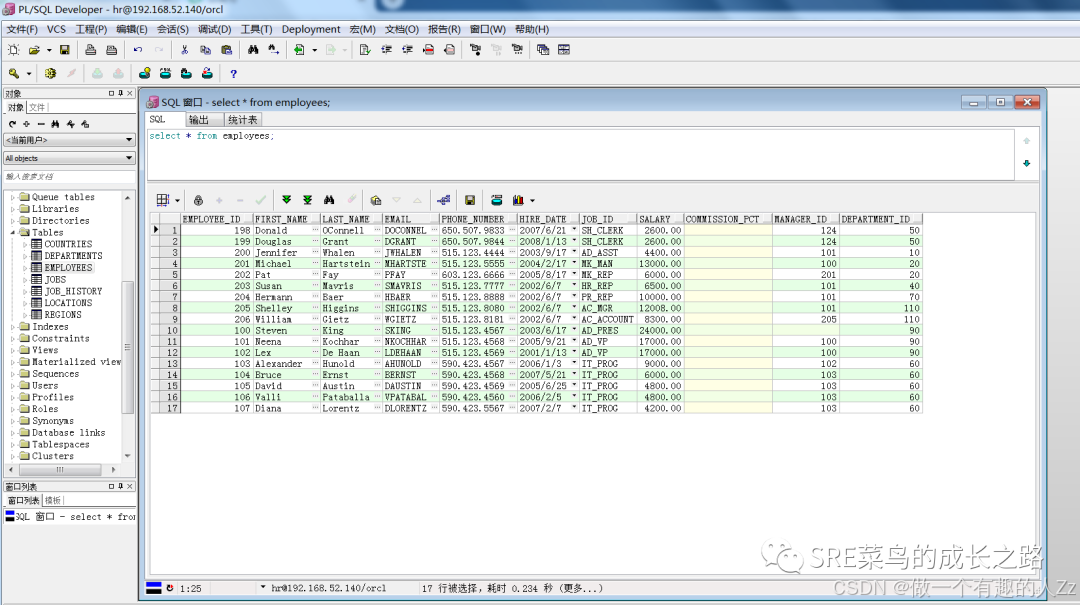The height and width of the screenshot is (605, 1080).
Task: Expand the Sequences tree node
Action: pyautogui.click(x=12, y=374)
